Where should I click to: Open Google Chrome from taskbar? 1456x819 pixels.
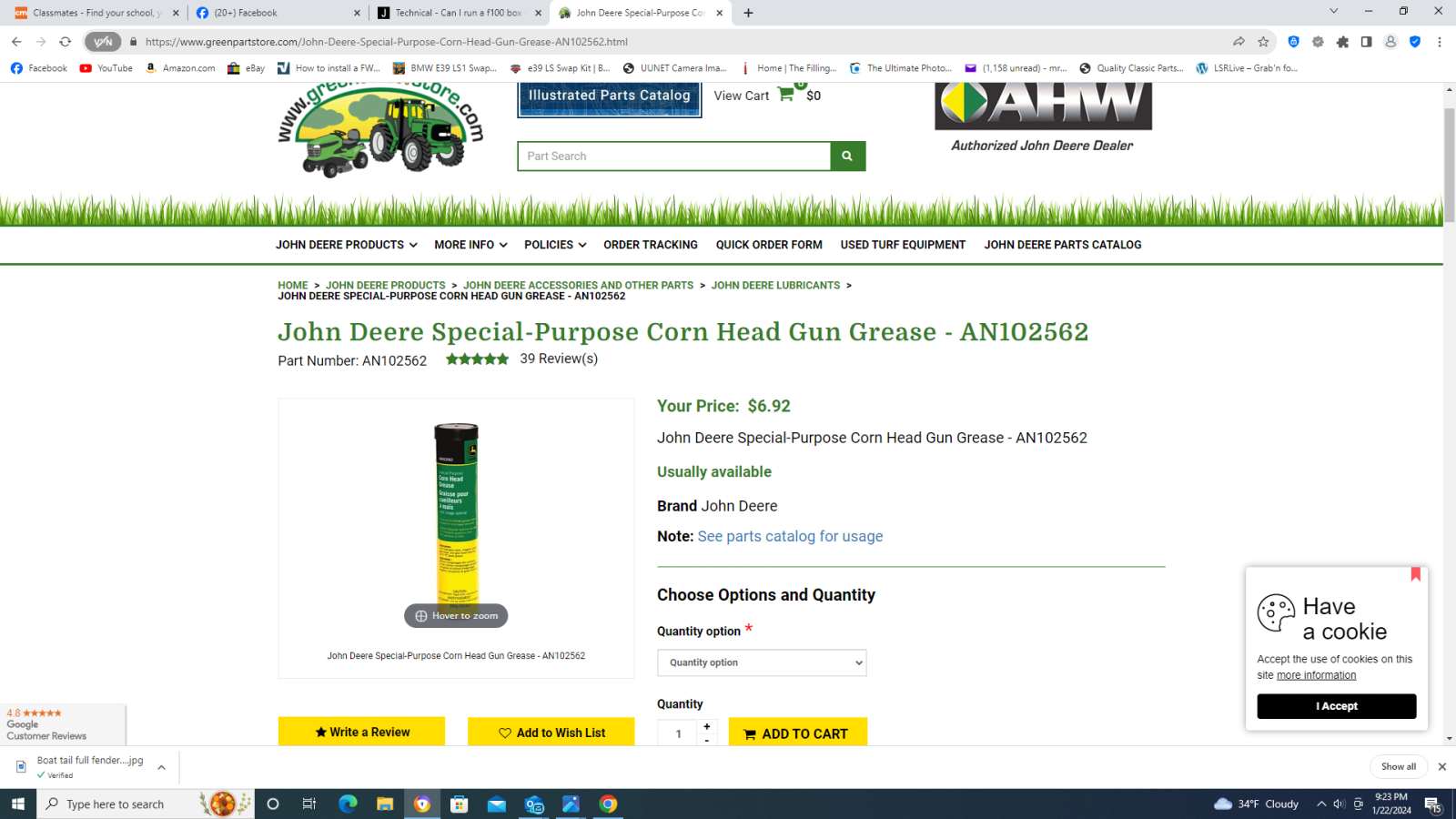608,804
